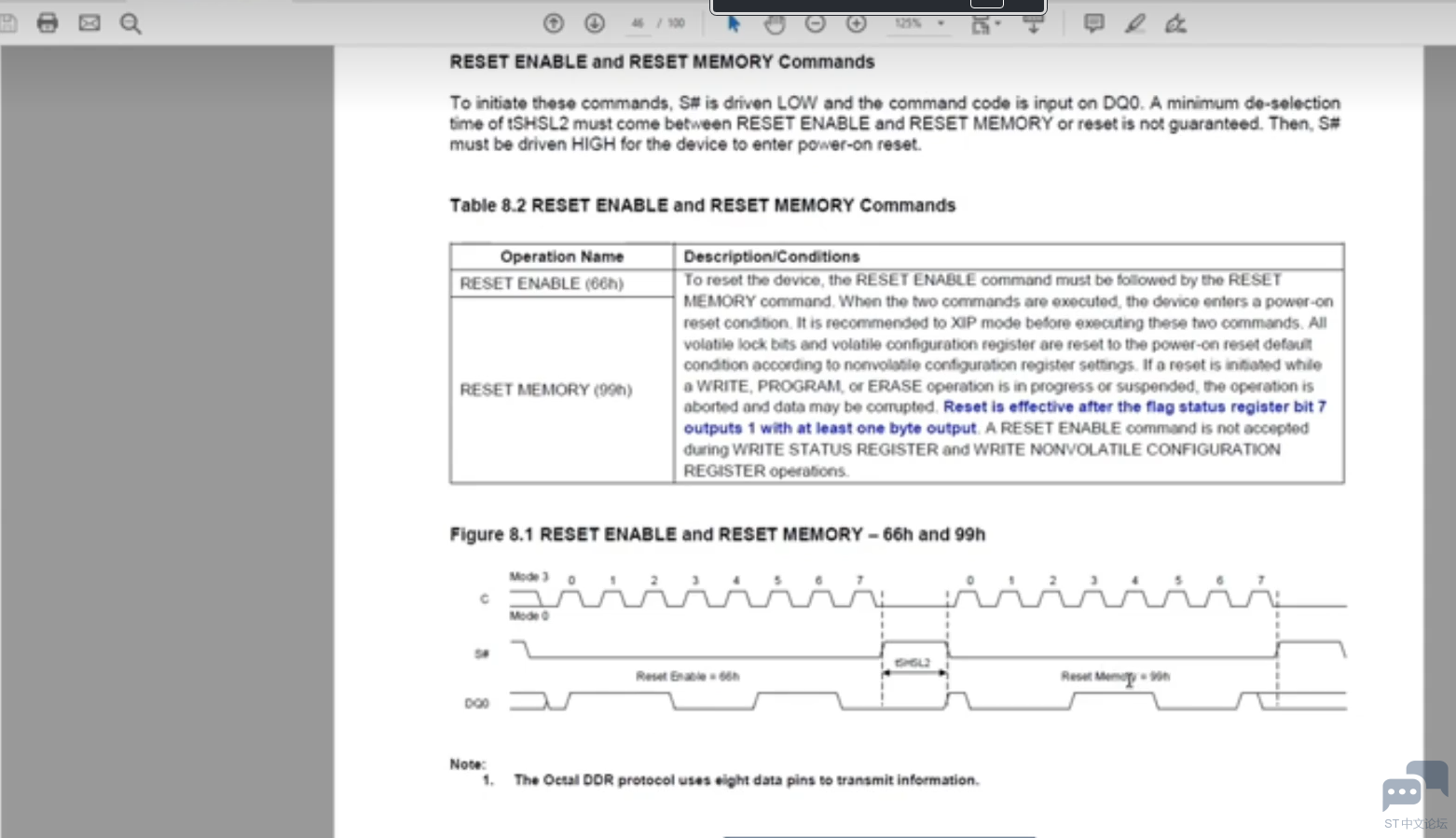Click the 'tSHSL2' timing label
This screenshot has width=1456, height=838.
click(913, 663)
